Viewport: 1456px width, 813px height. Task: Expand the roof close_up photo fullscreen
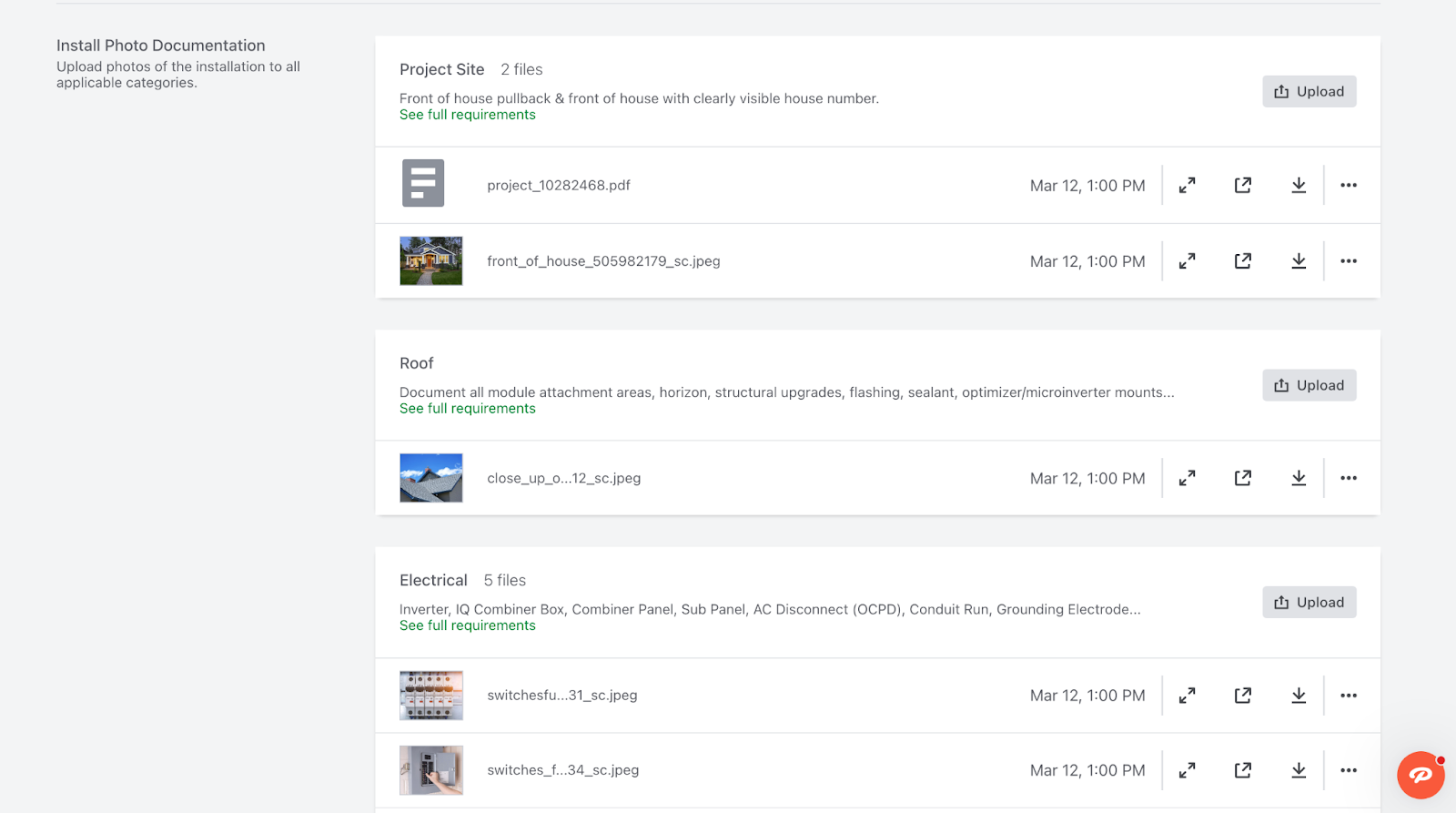[1187, 478]
